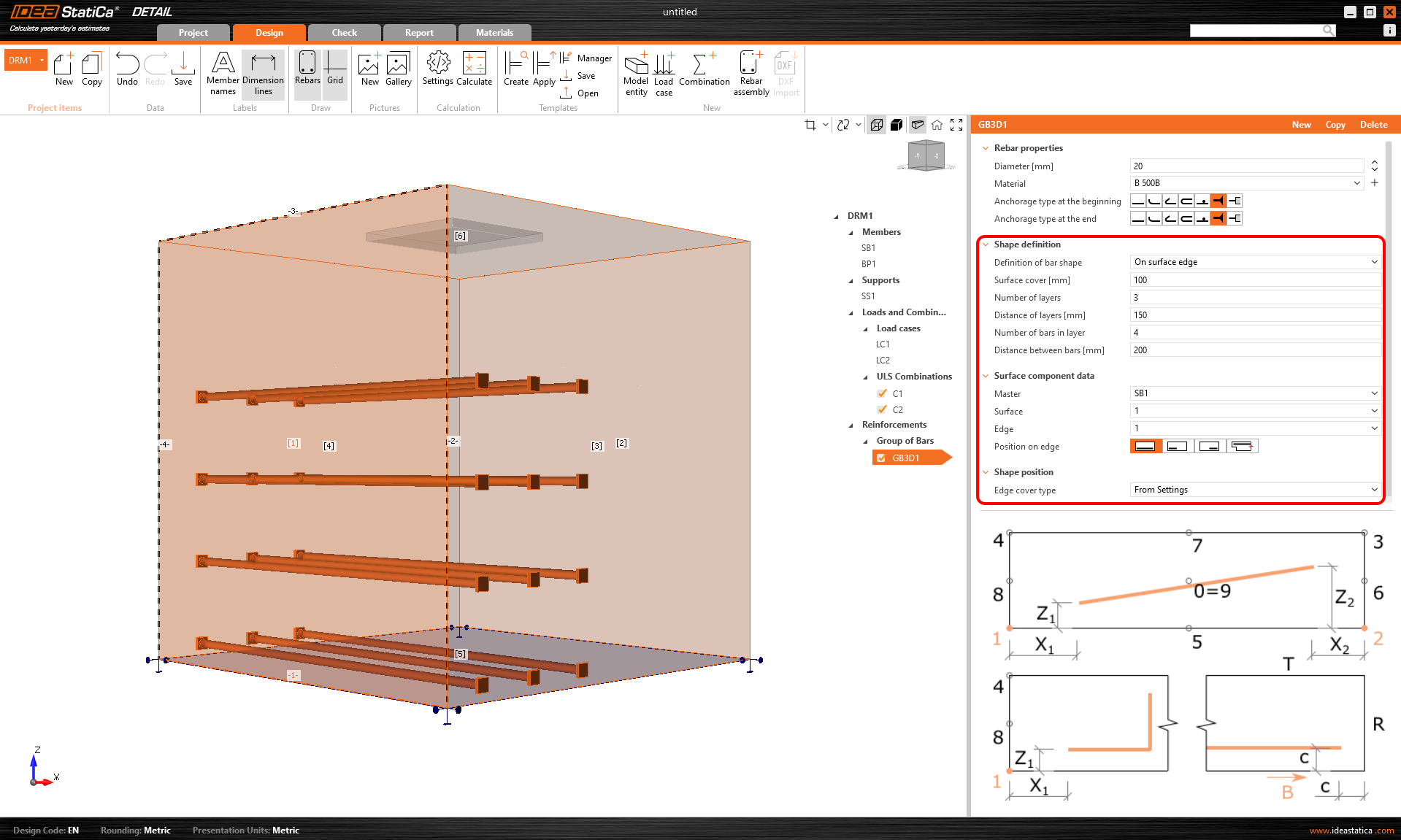Uncheck the C1 ULS combination
Image resolution: width=1401 pixels, height=840 pixels.
coord(882,393)
